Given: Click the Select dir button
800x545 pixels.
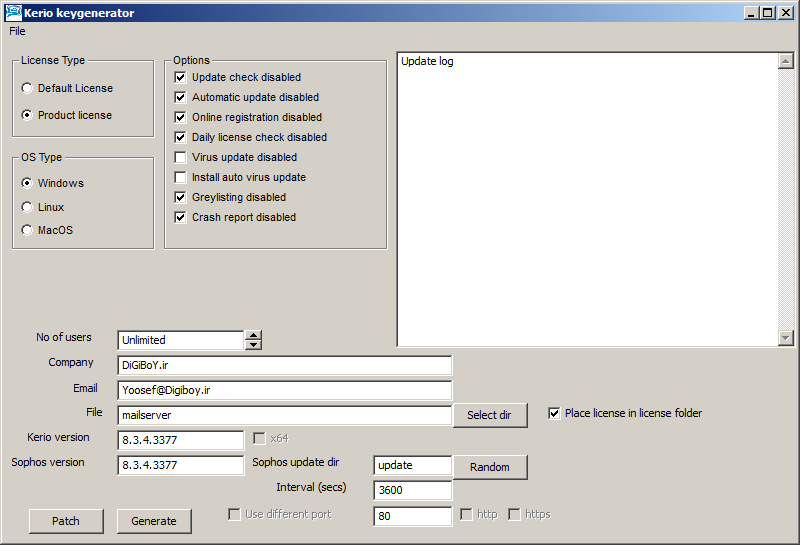Looking at the screenshot, I should tap(490, 415).
